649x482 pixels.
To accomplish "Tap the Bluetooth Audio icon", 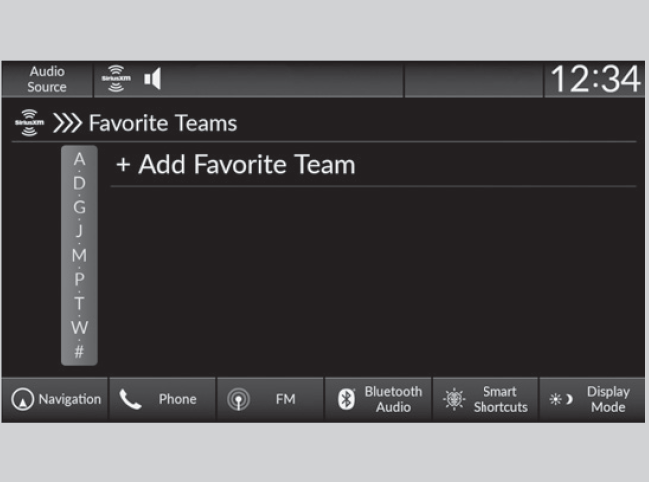I will click(x=344, y=400).
